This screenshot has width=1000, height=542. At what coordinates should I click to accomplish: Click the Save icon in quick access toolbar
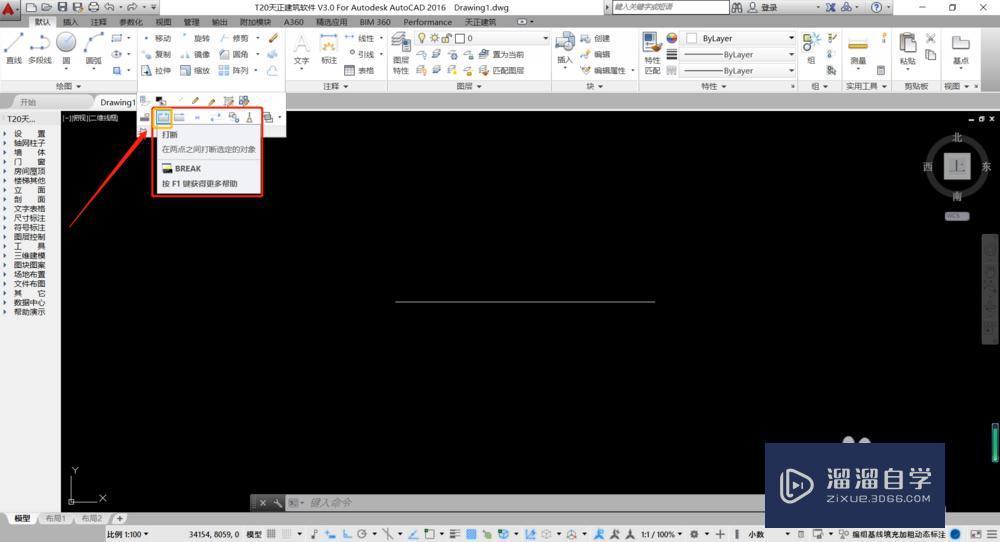(x=62, y=7)
